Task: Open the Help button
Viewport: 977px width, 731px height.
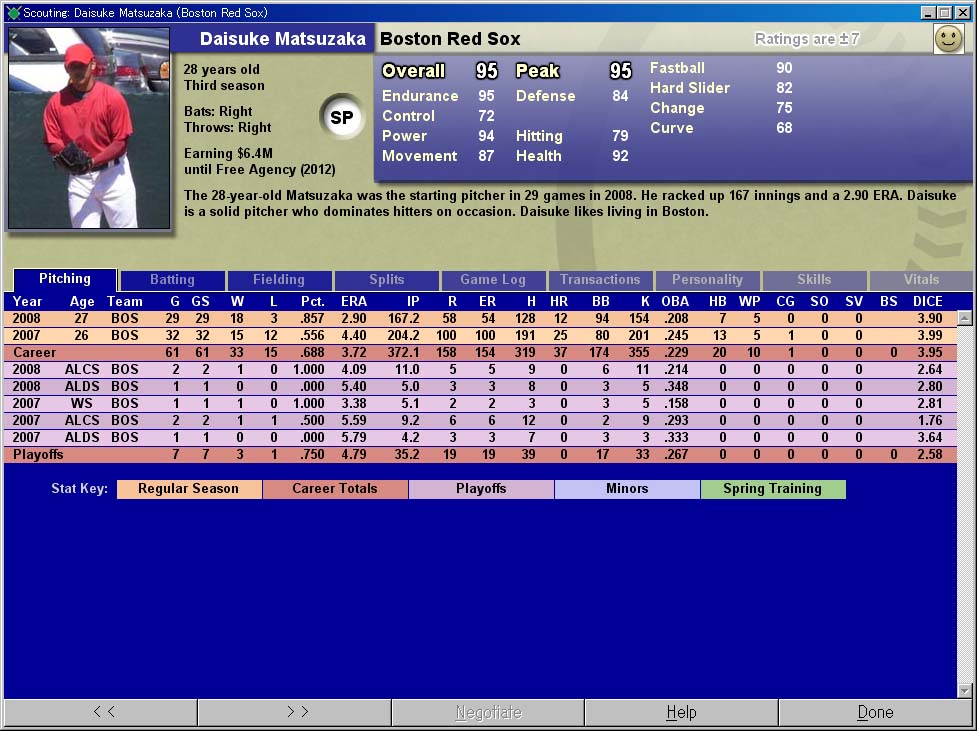Action: (681, 712)
